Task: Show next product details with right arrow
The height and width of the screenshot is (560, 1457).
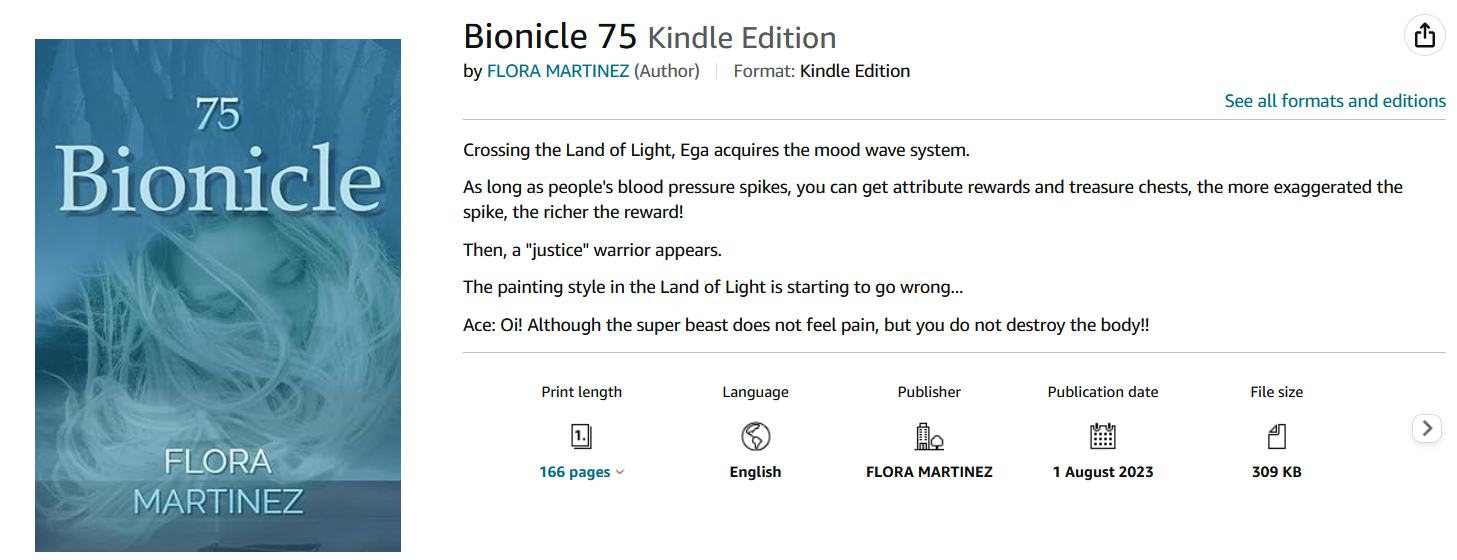Action: (x=1427, y=428)
